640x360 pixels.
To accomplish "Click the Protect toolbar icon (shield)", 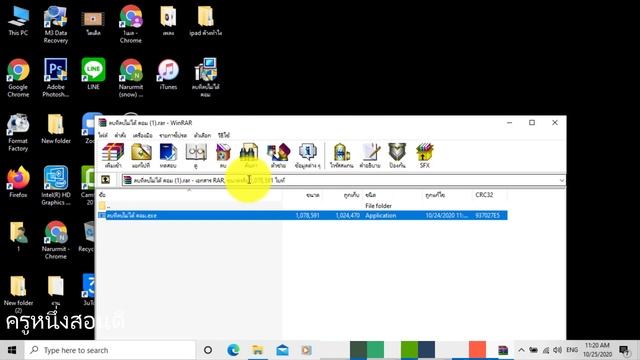I will coord(397,156).
